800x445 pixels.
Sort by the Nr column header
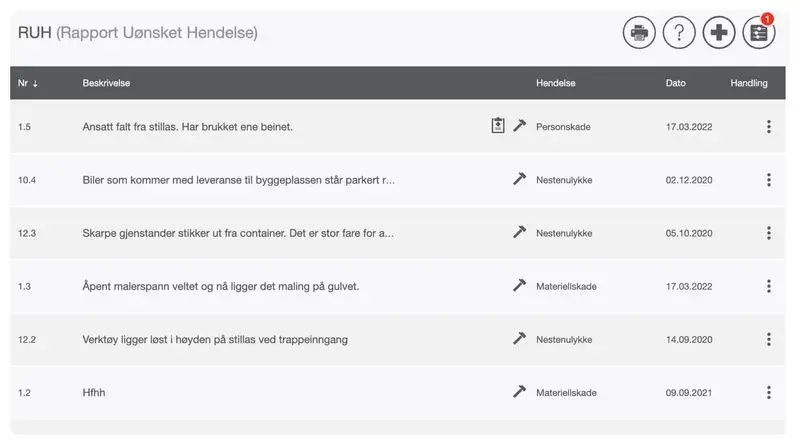(x=28, y=83)
